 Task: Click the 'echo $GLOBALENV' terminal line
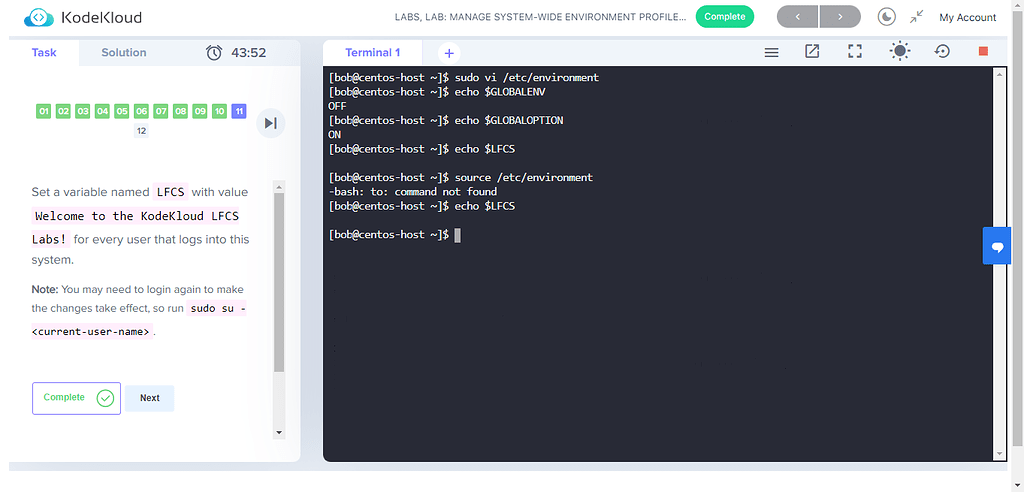click(x=437, y=92)
